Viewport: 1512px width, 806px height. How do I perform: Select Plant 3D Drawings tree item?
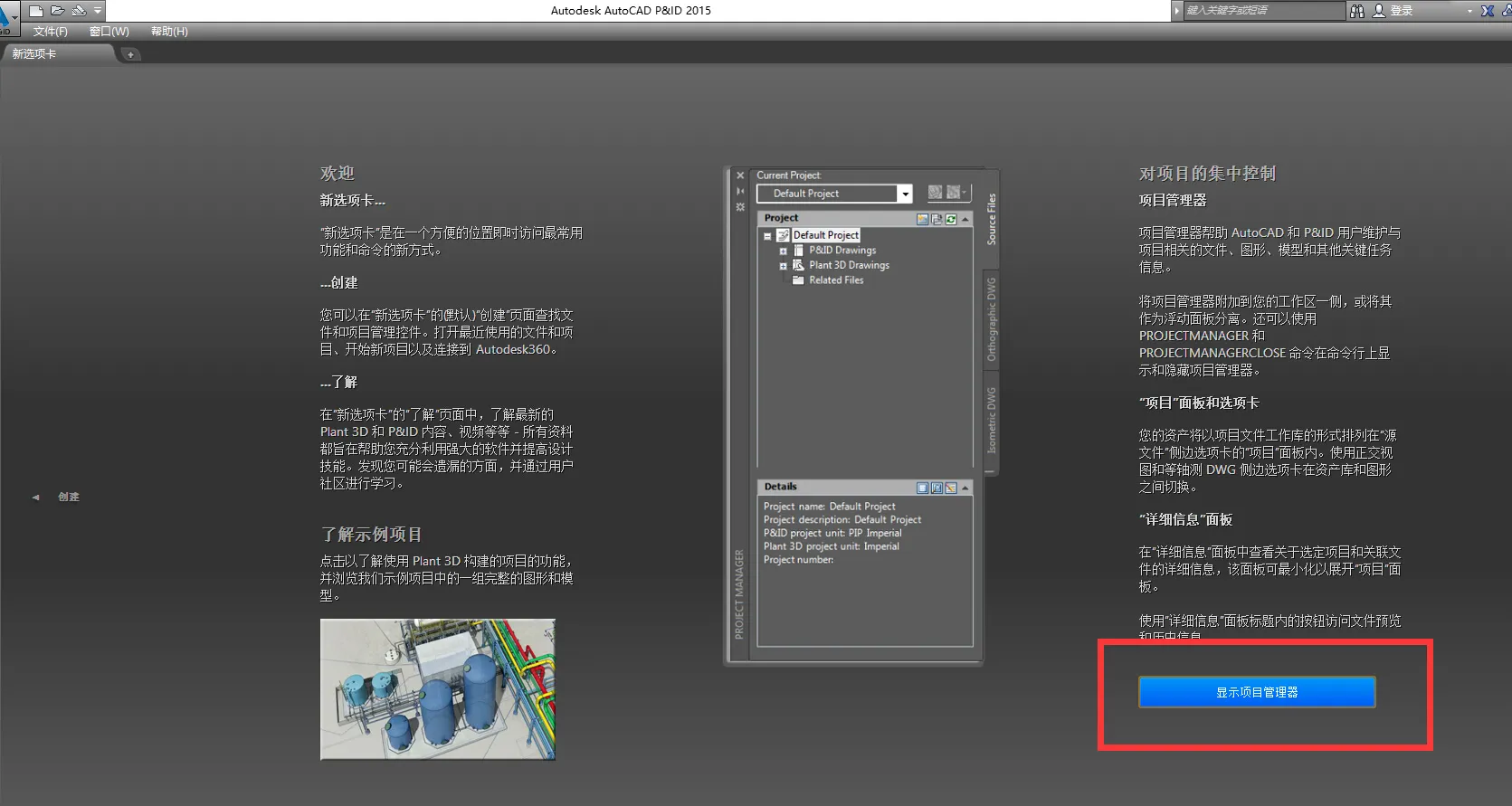click(x=849, y=265)
